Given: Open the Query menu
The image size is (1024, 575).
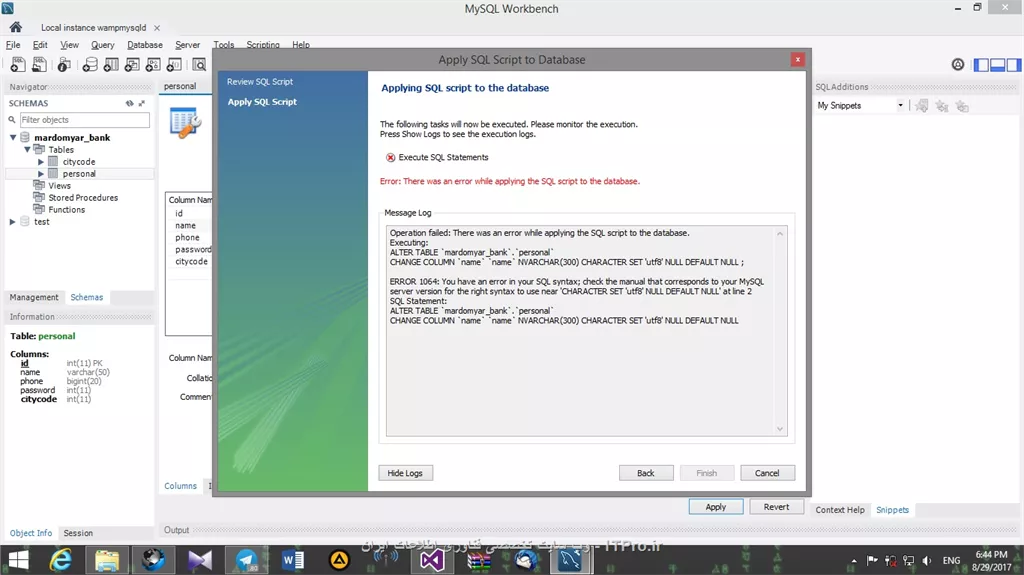Looking at the screenshot, I should [103, 44].
